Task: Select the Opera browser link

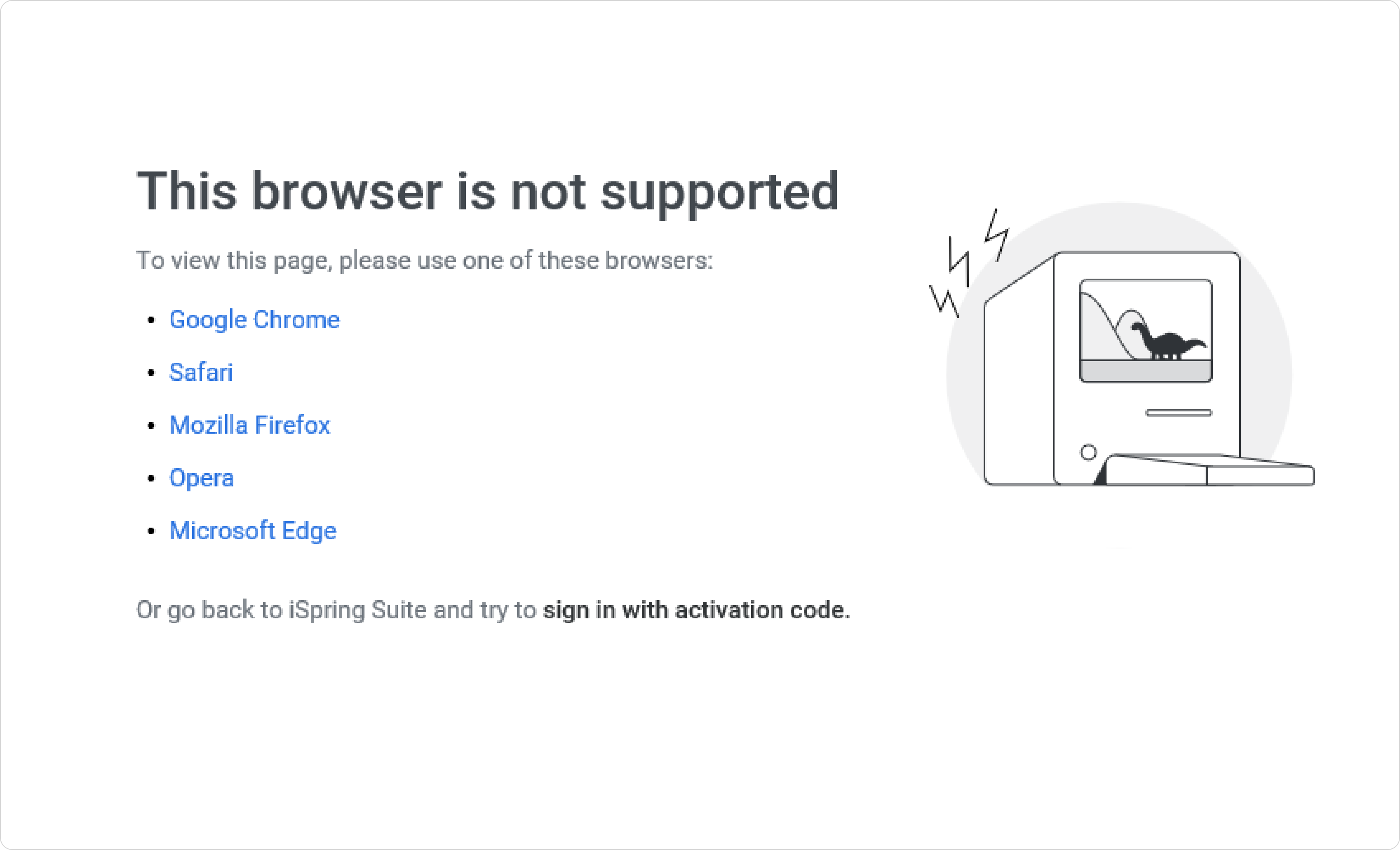Action: point(201,478)
